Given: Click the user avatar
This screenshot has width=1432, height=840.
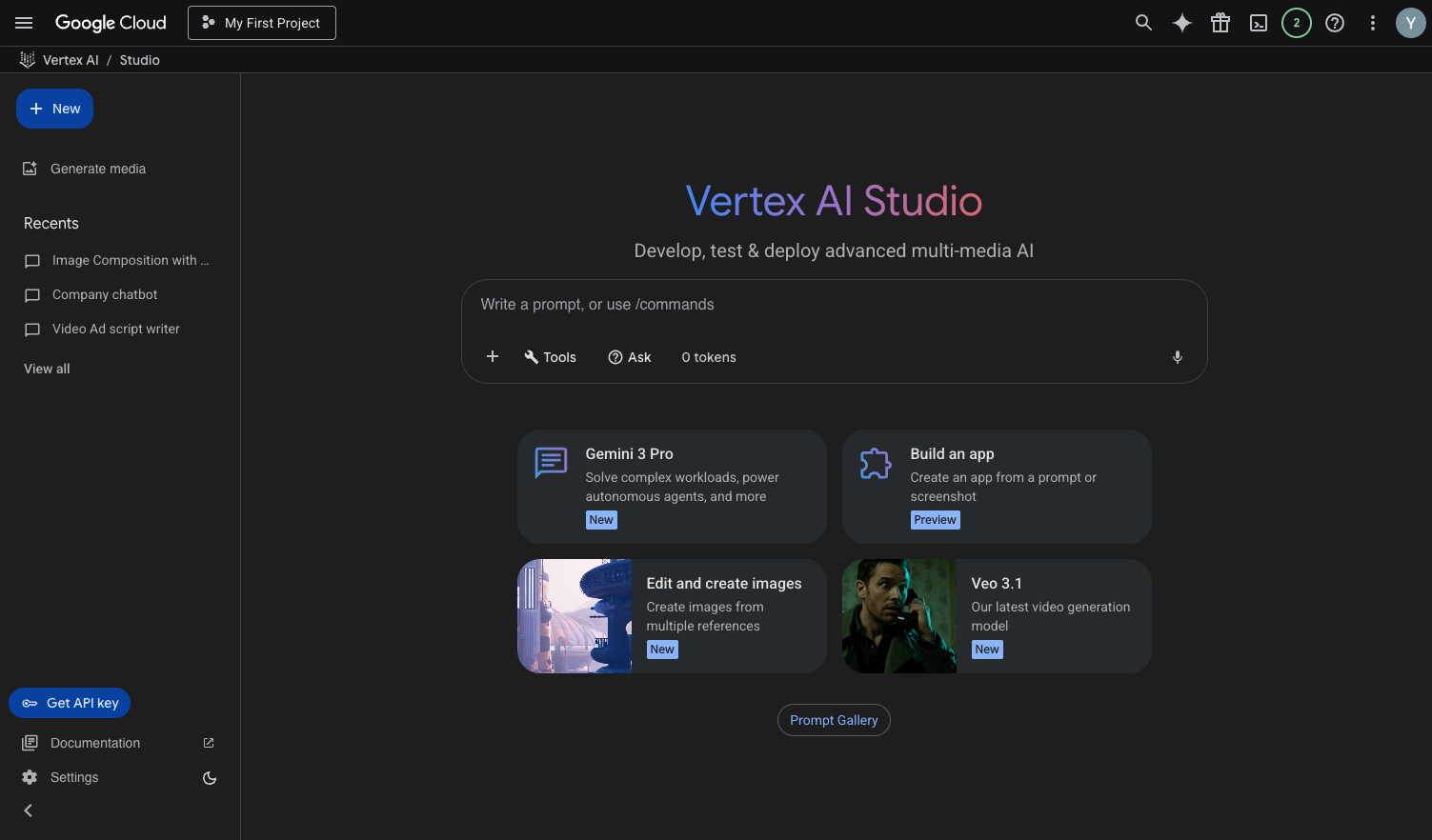Looking at the screenshot, I should pyautogui.click(x=1410, y=22).
